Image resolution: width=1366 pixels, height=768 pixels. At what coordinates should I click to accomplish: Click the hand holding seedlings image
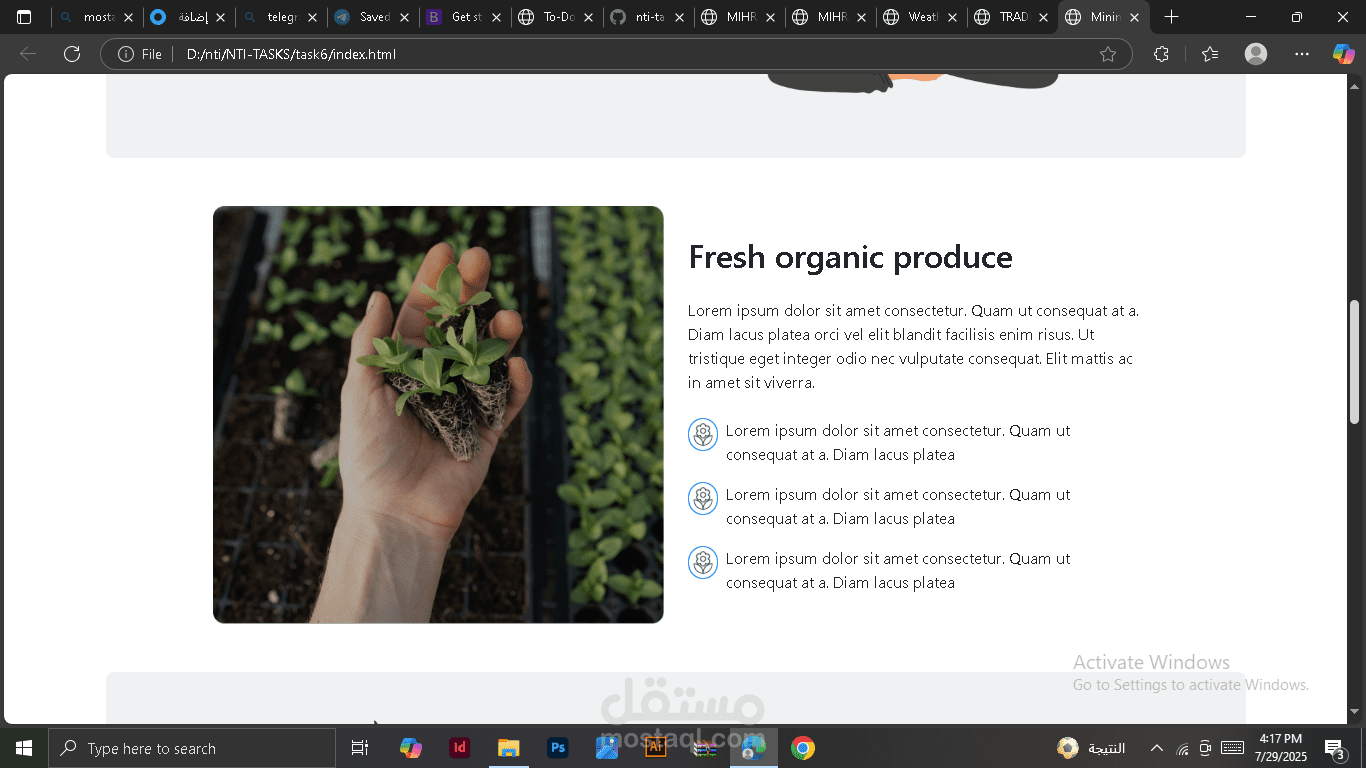pos(438,415)
